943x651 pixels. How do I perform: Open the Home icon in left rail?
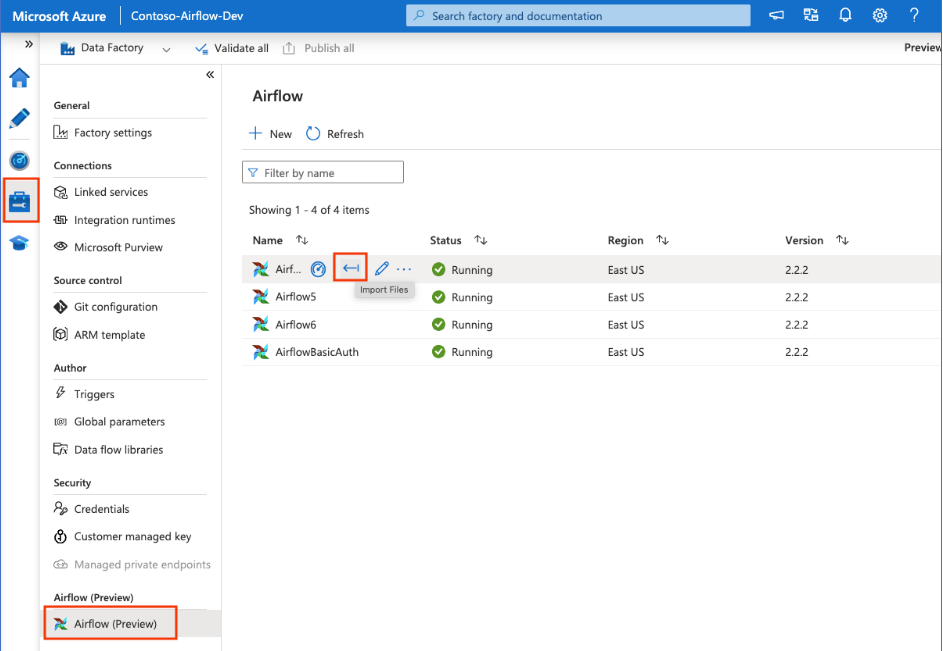point(19,78)
